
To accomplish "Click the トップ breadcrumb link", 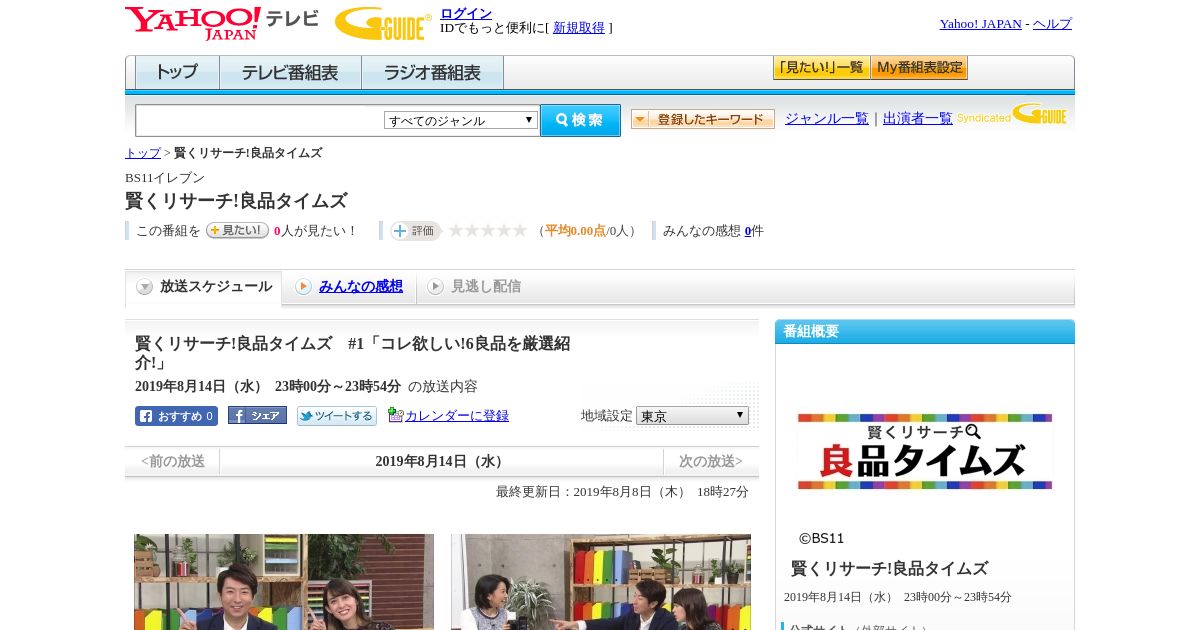I will (x=143, y=153).
